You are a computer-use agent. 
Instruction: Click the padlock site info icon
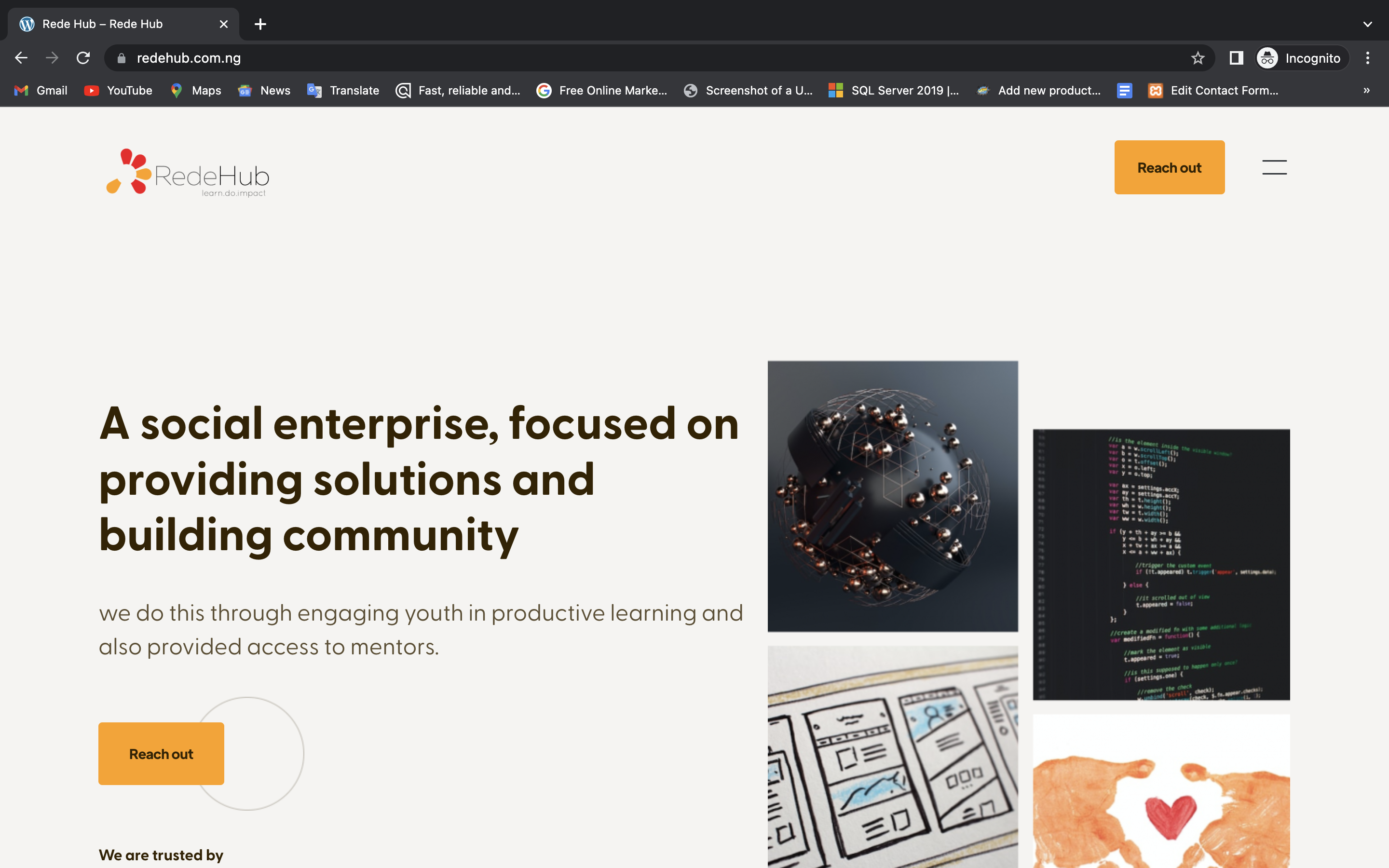tap(121, 58)
